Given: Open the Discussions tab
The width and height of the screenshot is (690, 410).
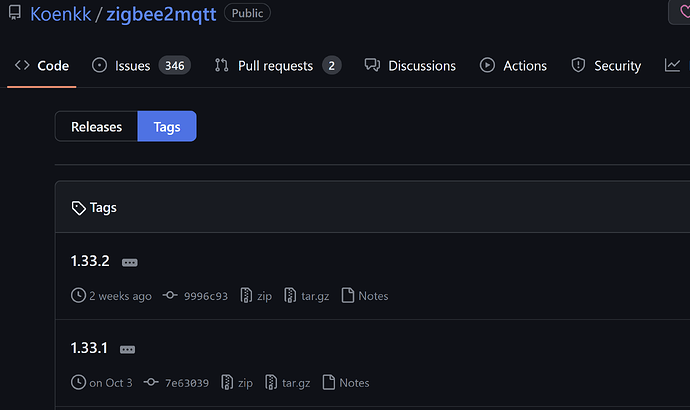Looking at the screenshot, I should click(410, 66).
